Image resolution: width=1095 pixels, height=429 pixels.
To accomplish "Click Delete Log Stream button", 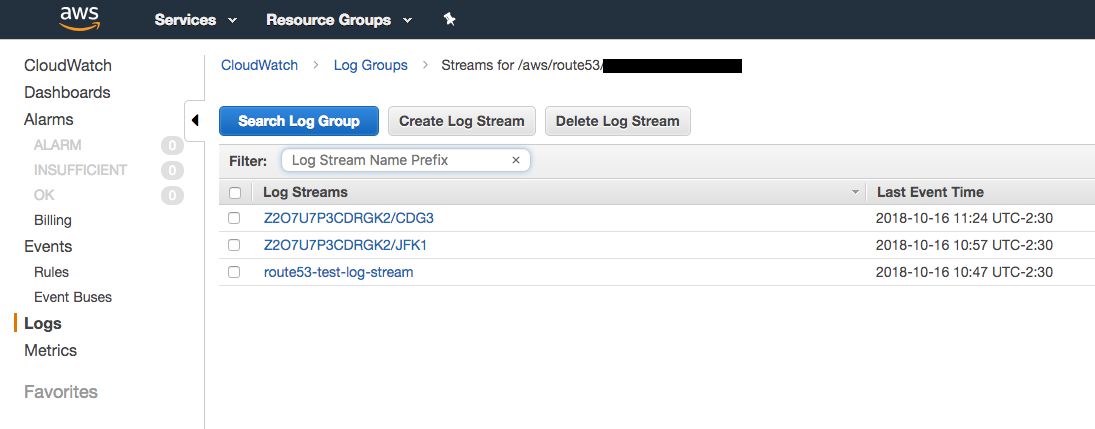I will pyautogui.click(x=617, y=121).
